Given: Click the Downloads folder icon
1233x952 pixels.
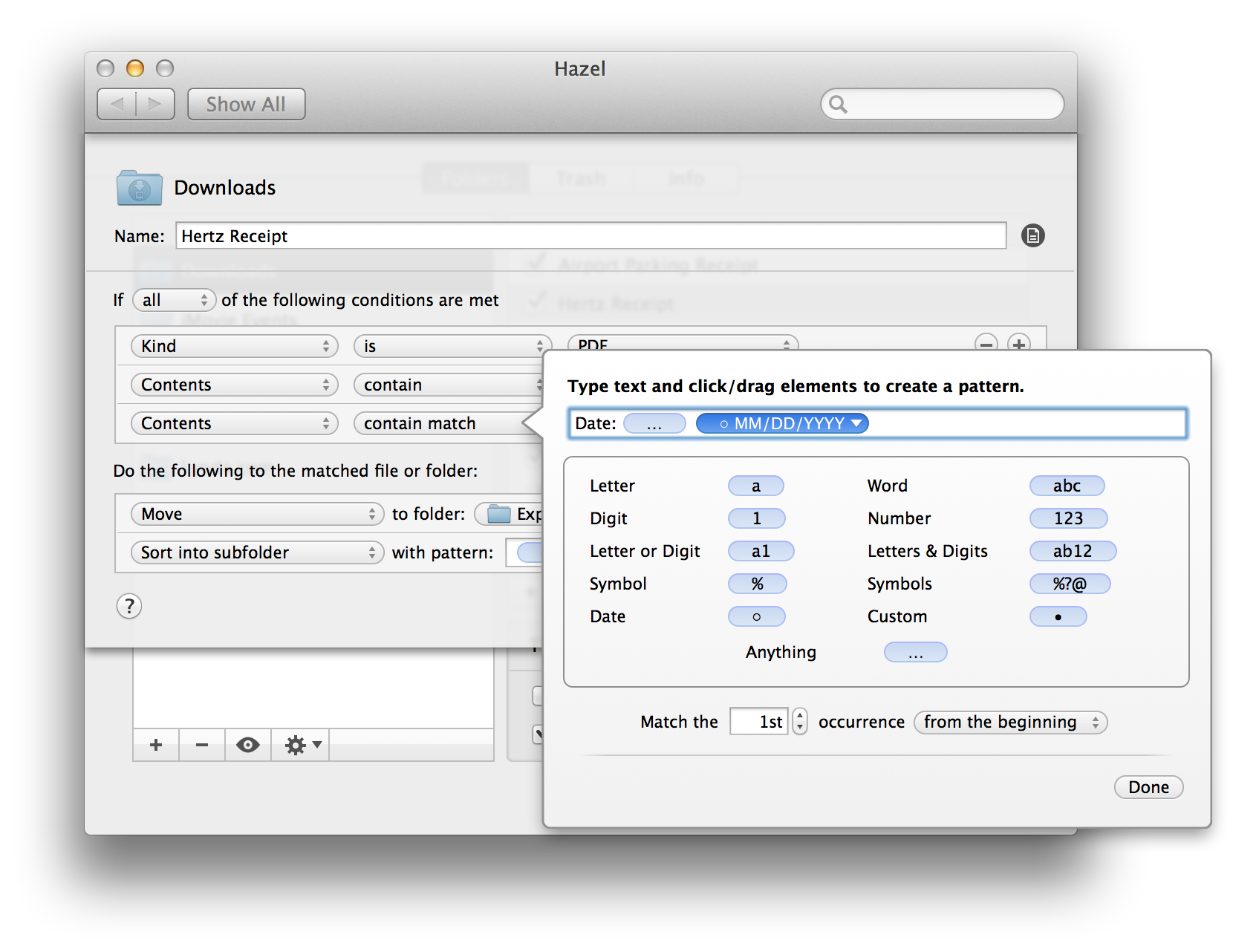Looking at the screenshot, I should [140, 188].
